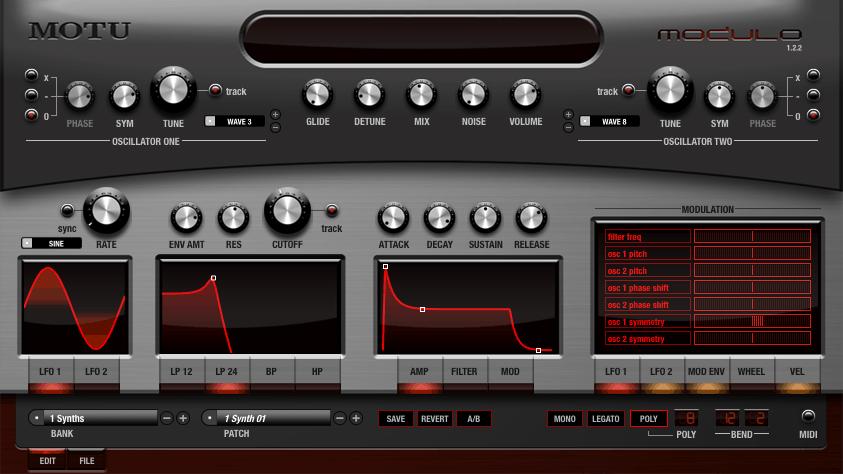Viewport: 843px width, 474px height.
Task: Toggle the LFO sync button
Action: pos(67,210)
